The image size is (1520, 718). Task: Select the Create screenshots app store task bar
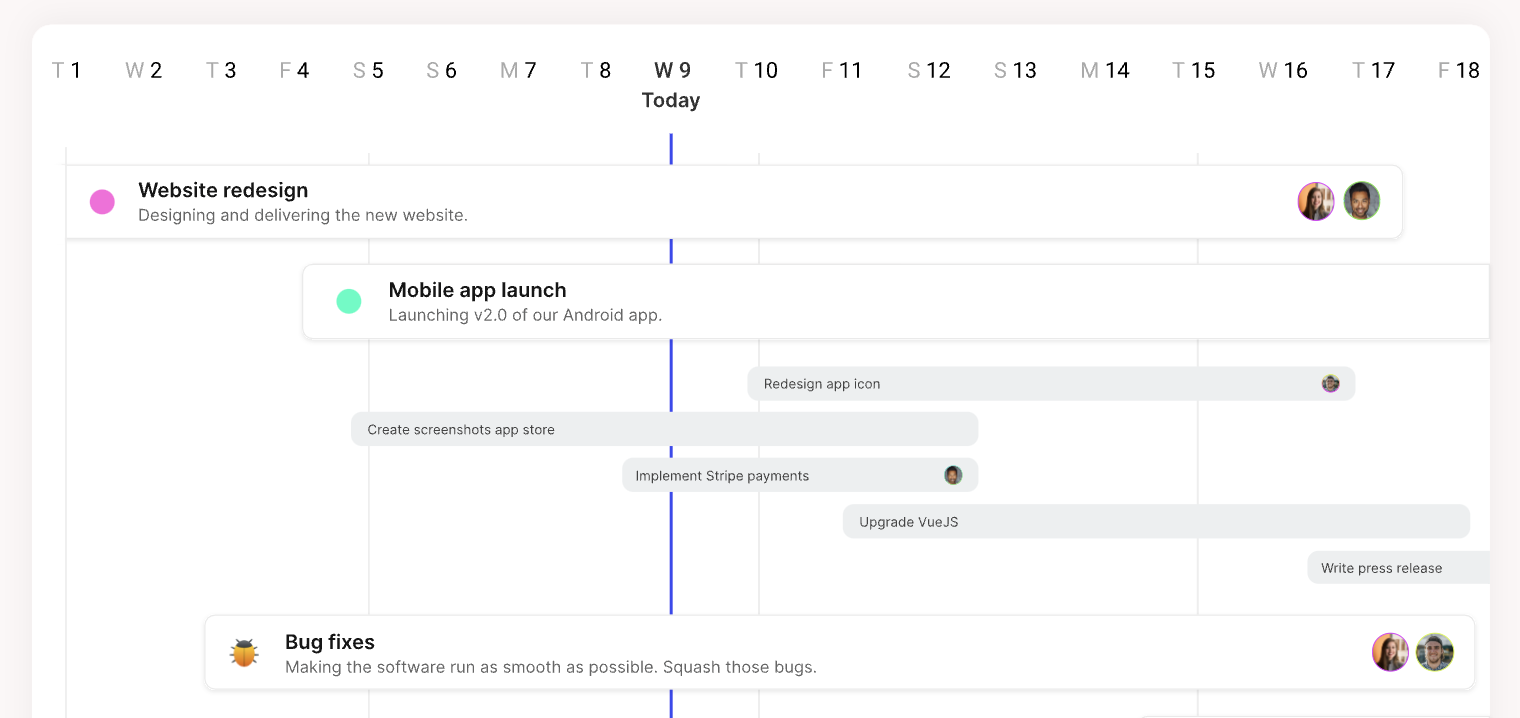tap(600, 428)
